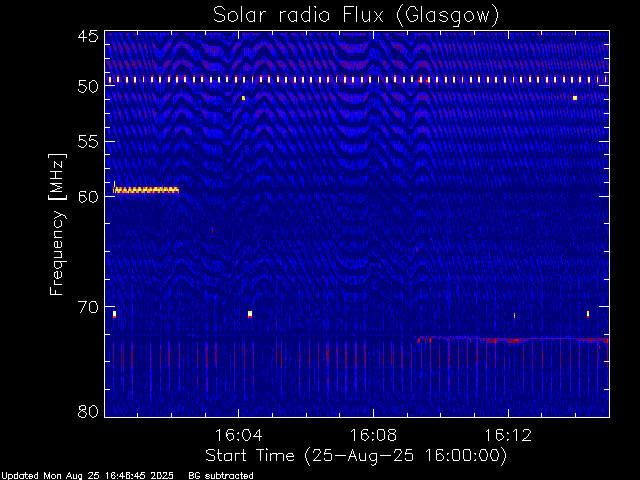Click the '16:04' time tick label
640x480 pixels.
(238, 435)
